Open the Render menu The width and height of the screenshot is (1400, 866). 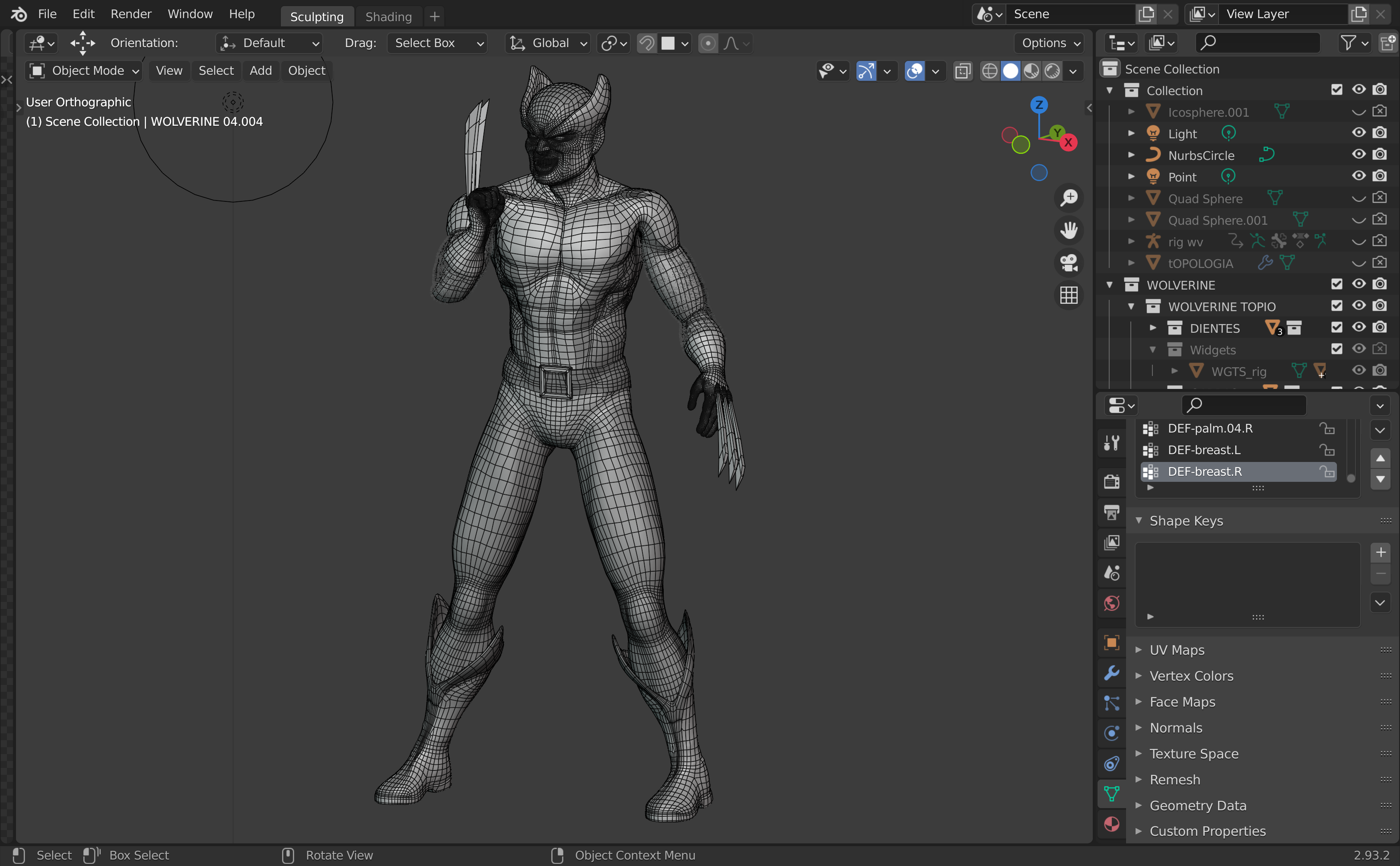coord(130,14)
